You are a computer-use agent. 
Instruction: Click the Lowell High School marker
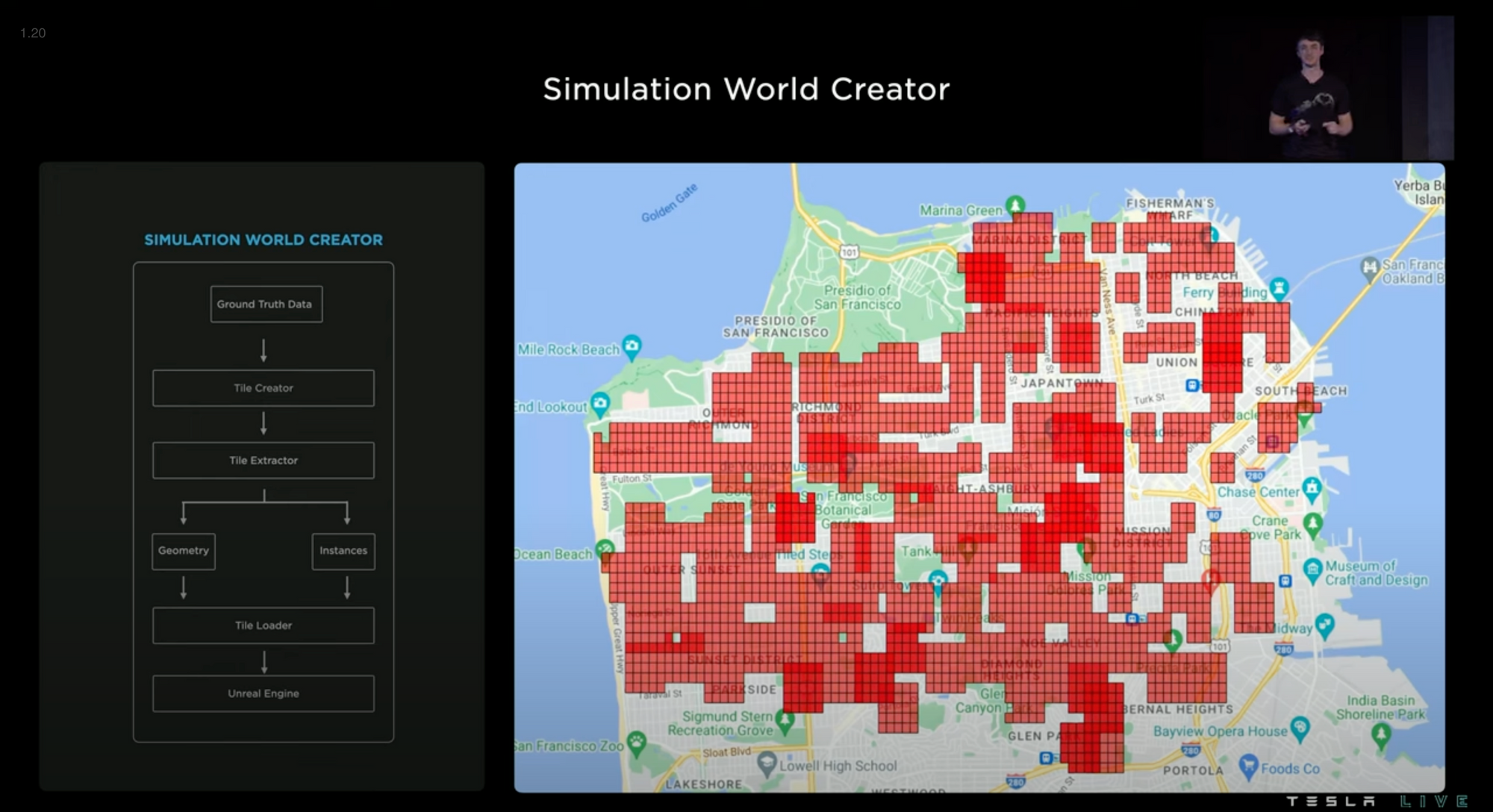(x=767, y=763)
